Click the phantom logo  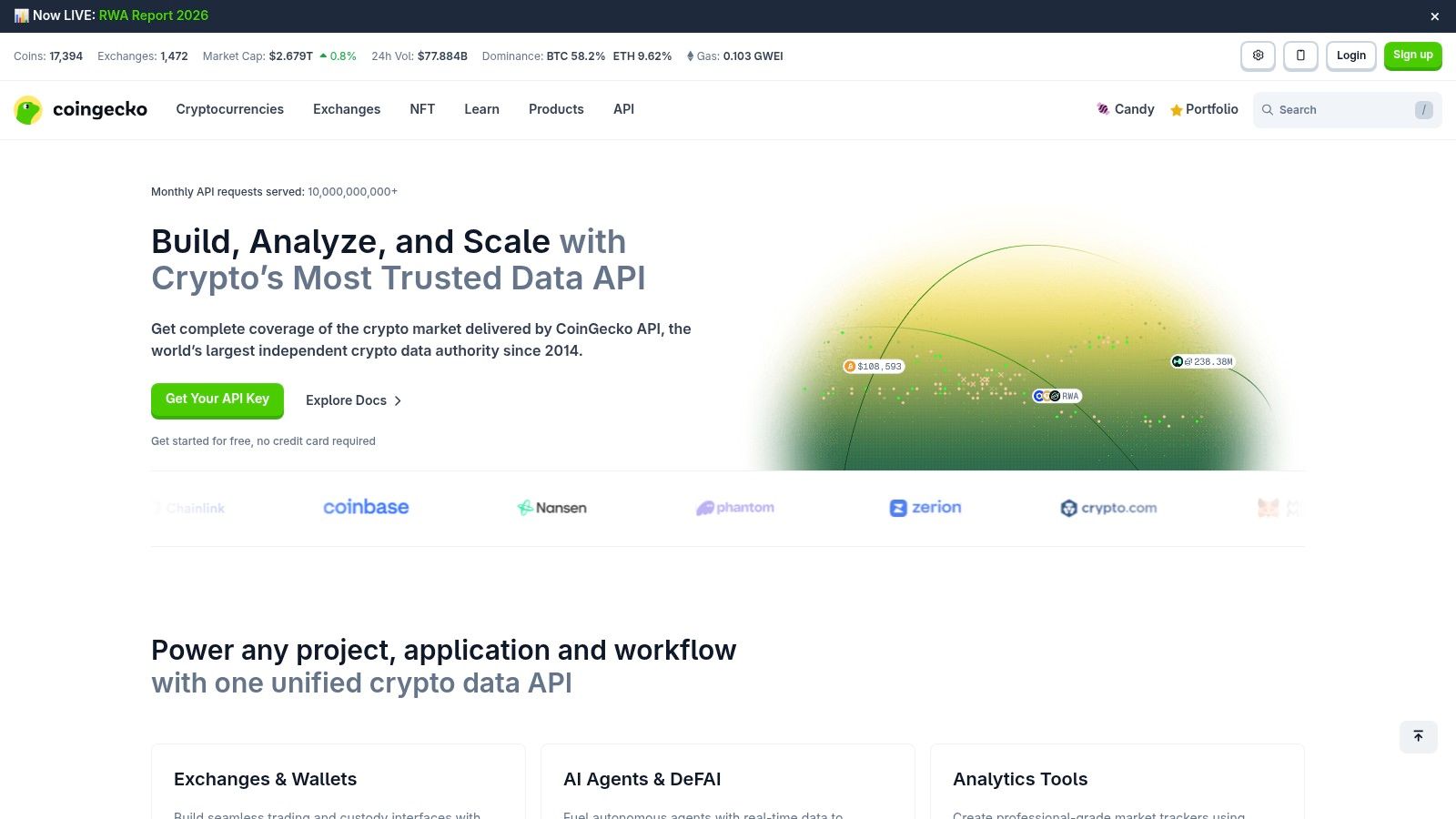(735, 508)
